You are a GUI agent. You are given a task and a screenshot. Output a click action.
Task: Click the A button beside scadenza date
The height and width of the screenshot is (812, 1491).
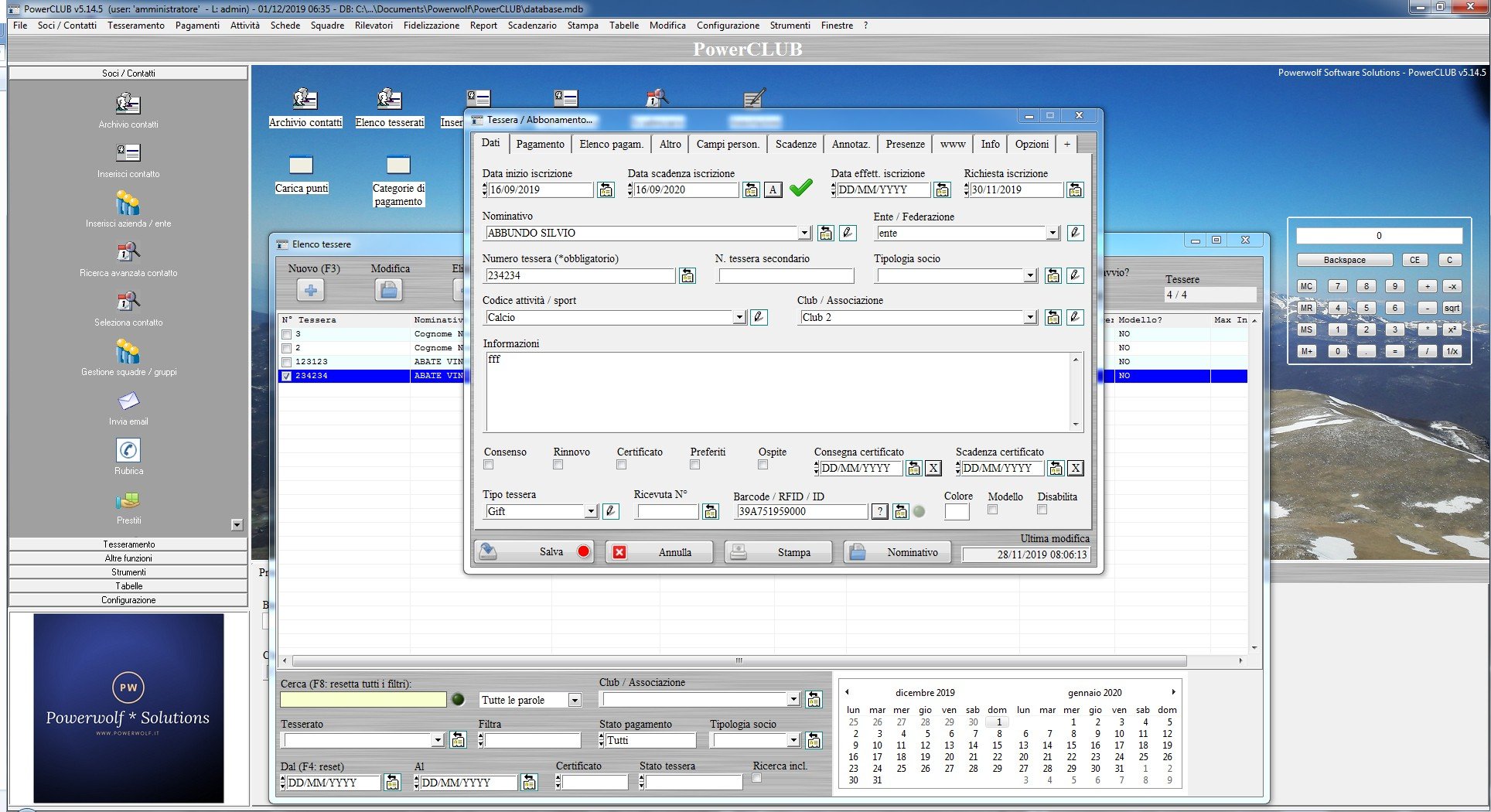point(773,190)
